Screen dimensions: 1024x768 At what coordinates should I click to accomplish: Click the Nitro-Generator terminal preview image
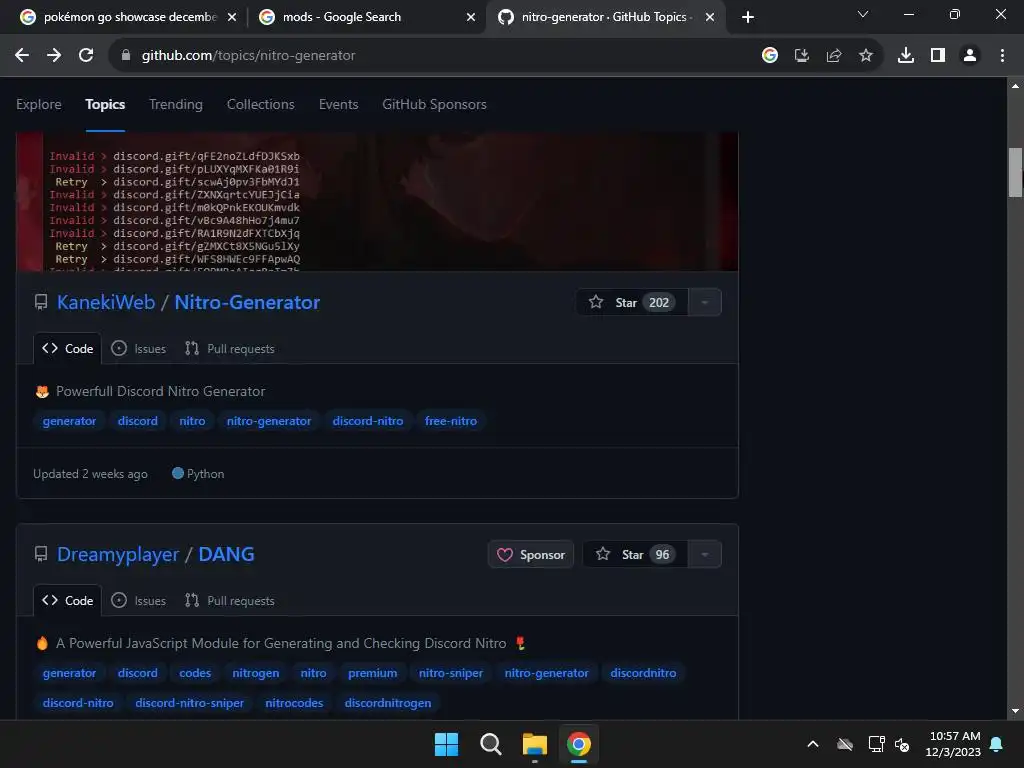coord(377,202)
